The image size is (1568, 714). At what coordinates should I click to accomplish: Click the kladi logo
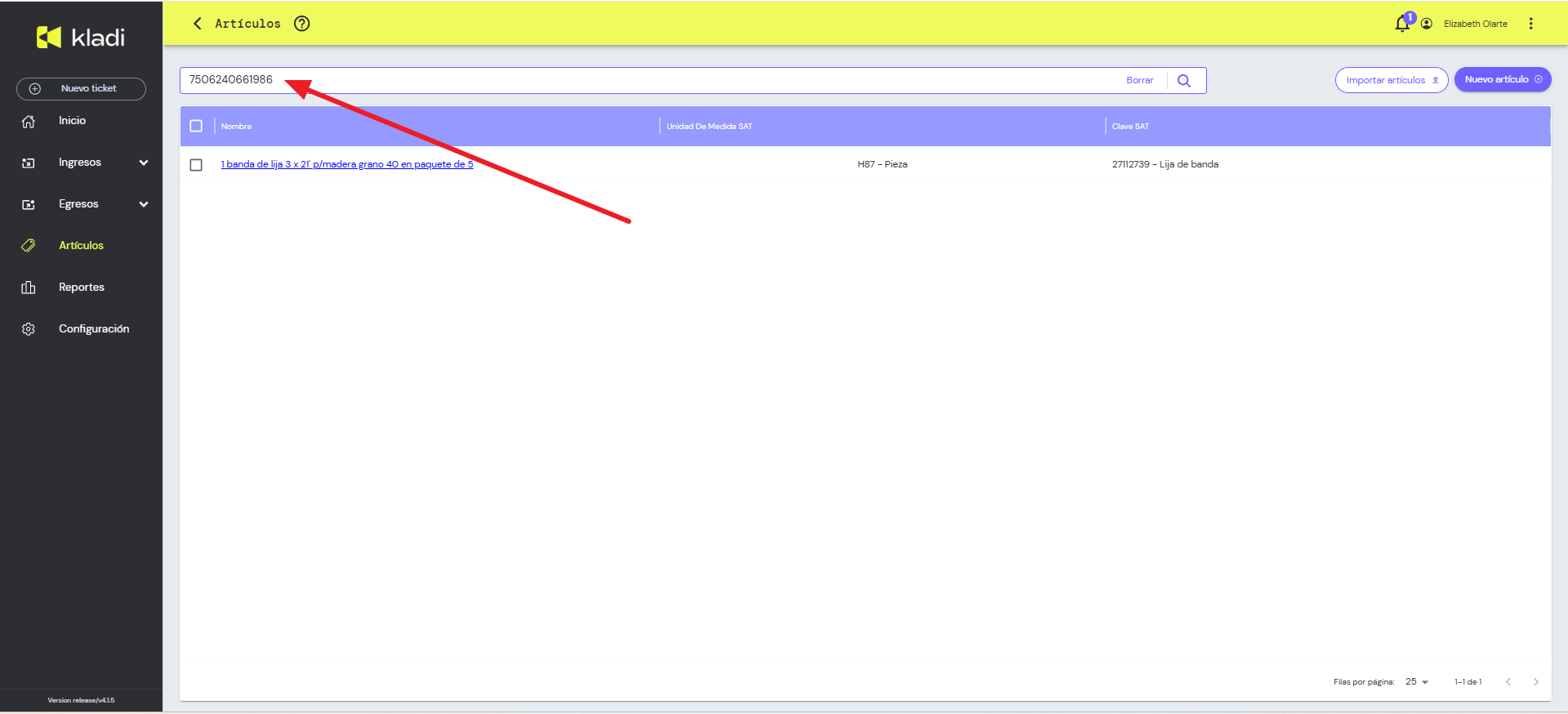(81, 38)
